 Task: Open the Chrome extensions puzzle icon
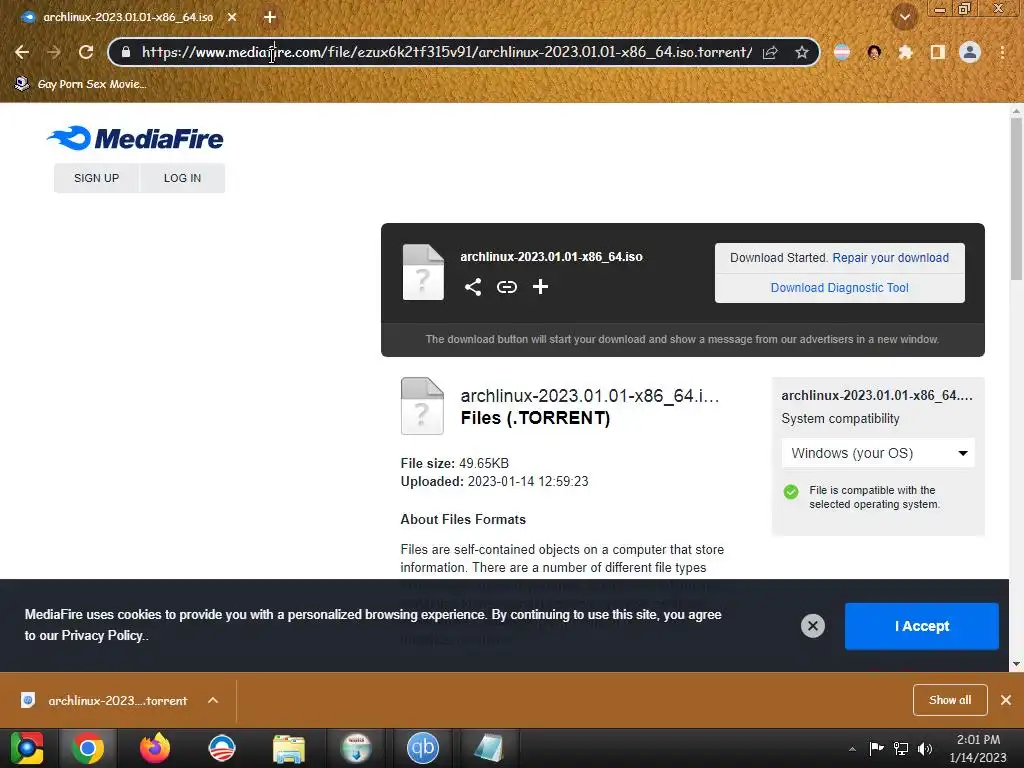coord(905,52)
